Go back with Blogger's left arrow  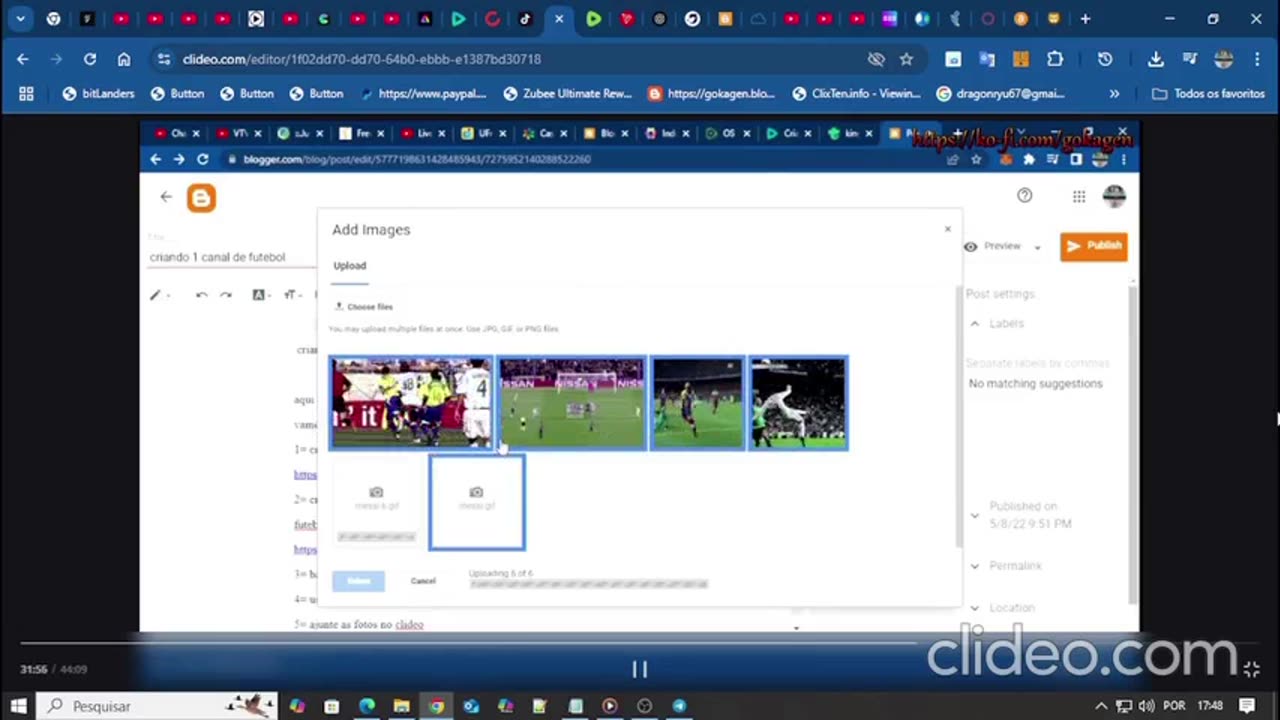(166, 197)
